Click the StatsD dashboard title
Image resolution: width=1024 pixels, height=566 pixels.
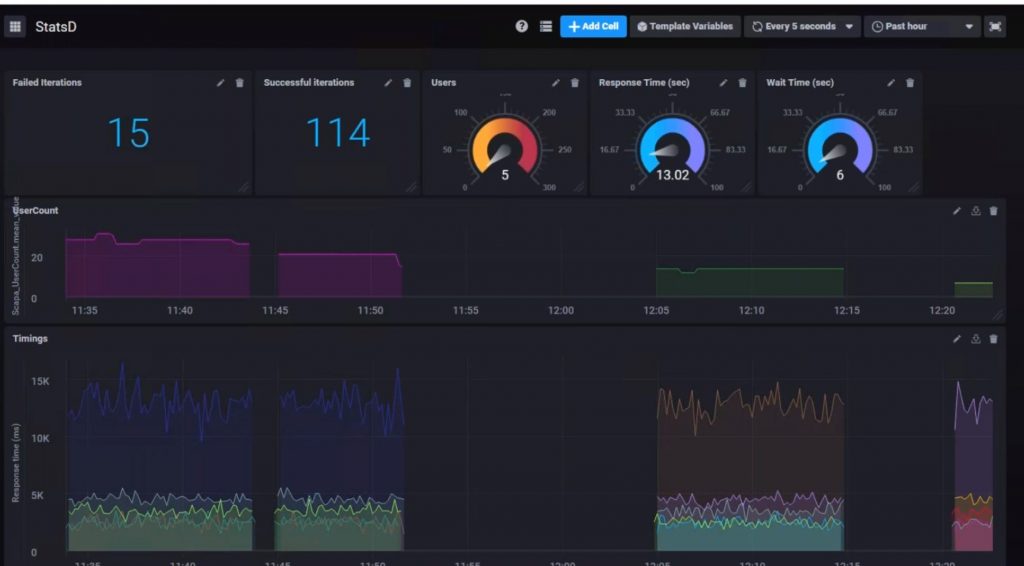[56, 27]
